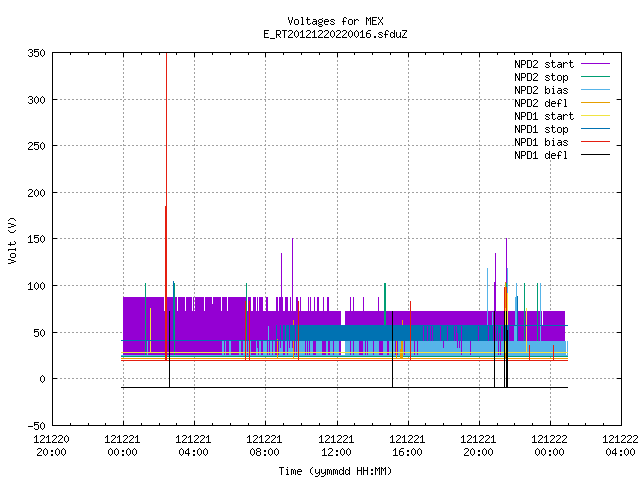Click the 121220 20:00 time tick label
The image size is (640, 480).
(51, 446)
